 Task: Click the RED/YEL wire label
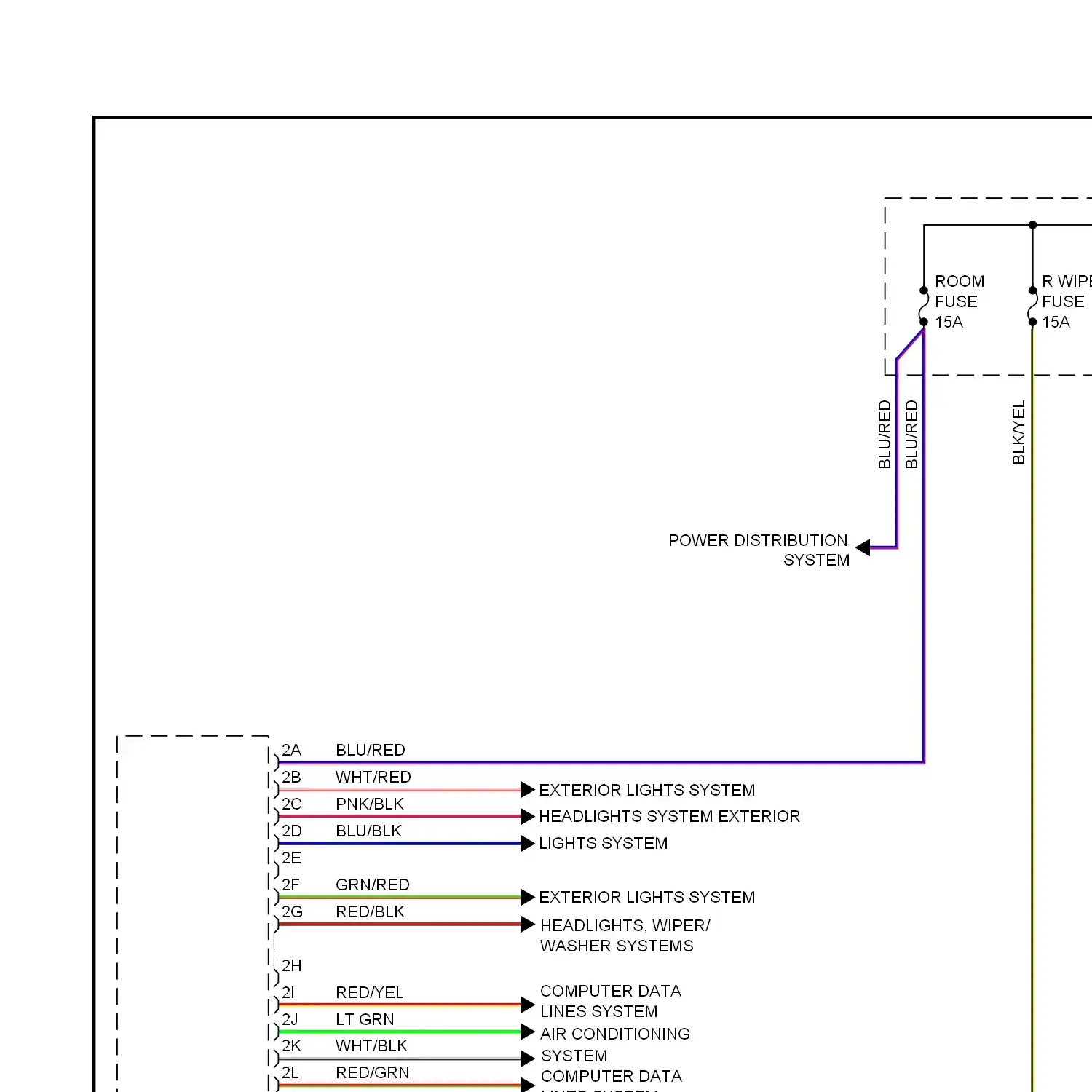point(370,992)
